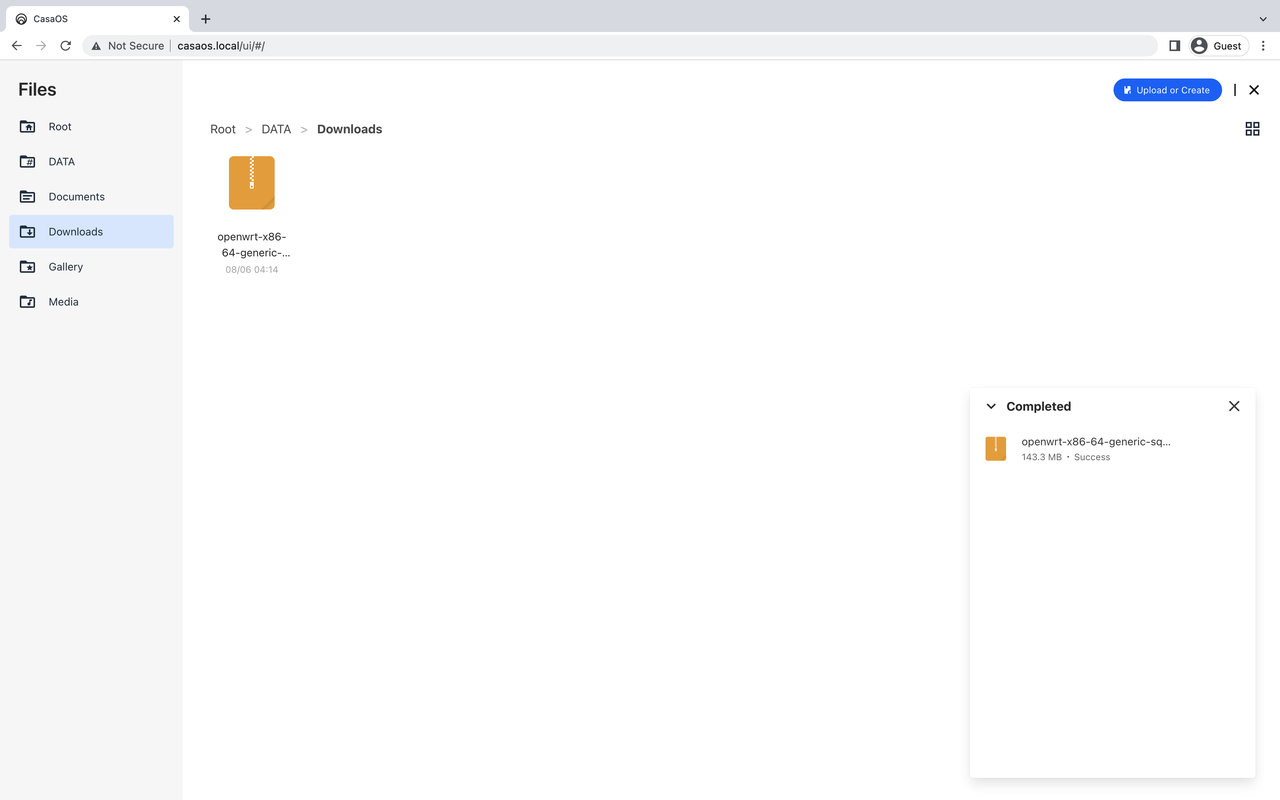Go to DATA in the breadcrumb
Screen dimensions: 1280x800
tap(276, 129)
